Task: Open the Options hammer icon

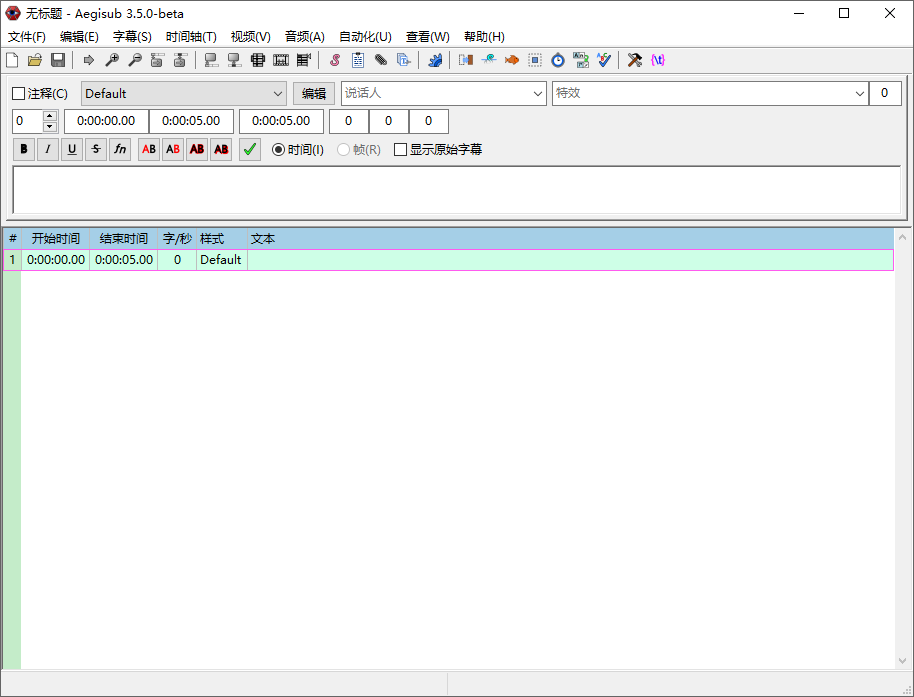Action: coord(635,60)
